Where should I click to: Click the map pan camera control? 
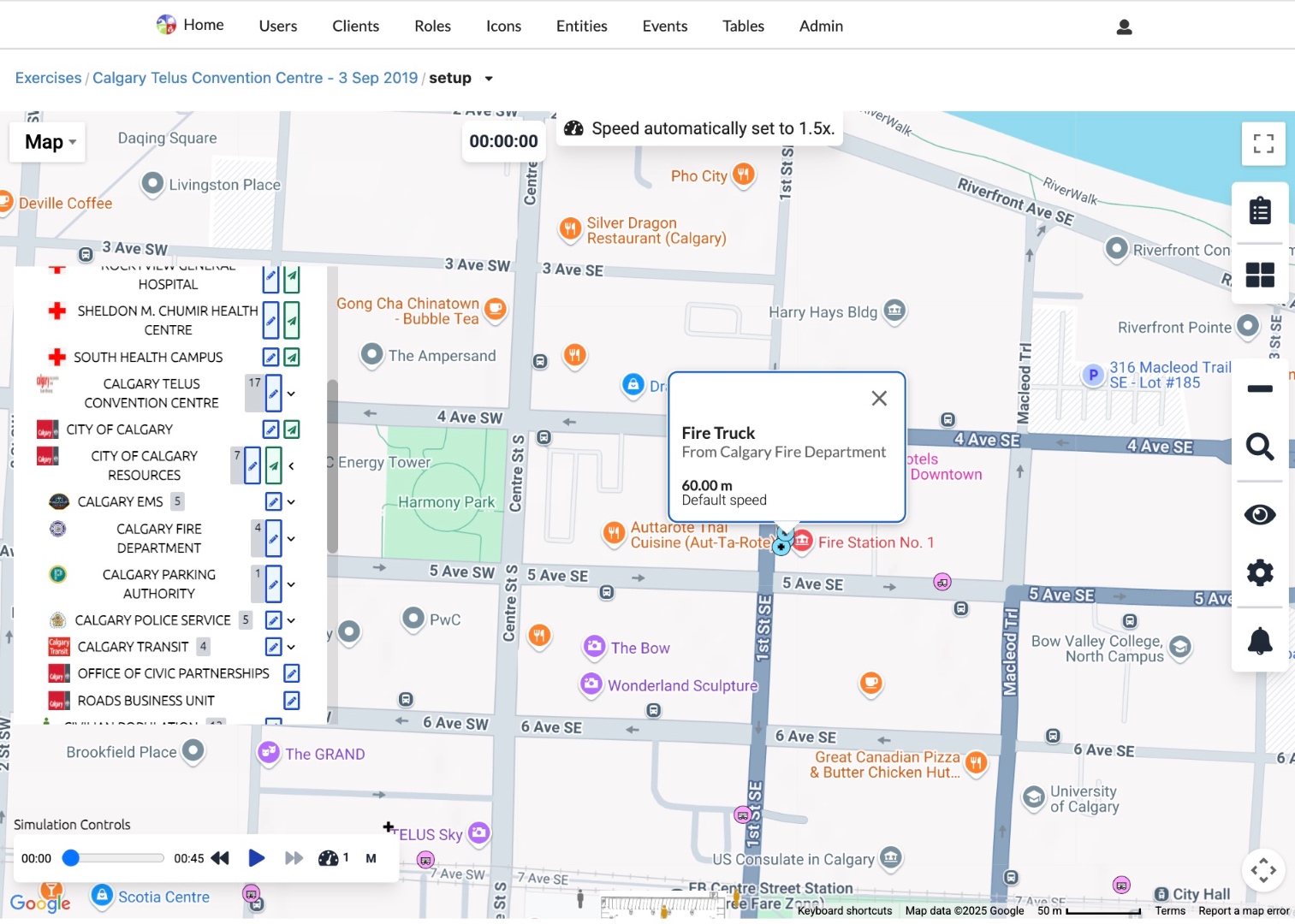point(1263,870)
